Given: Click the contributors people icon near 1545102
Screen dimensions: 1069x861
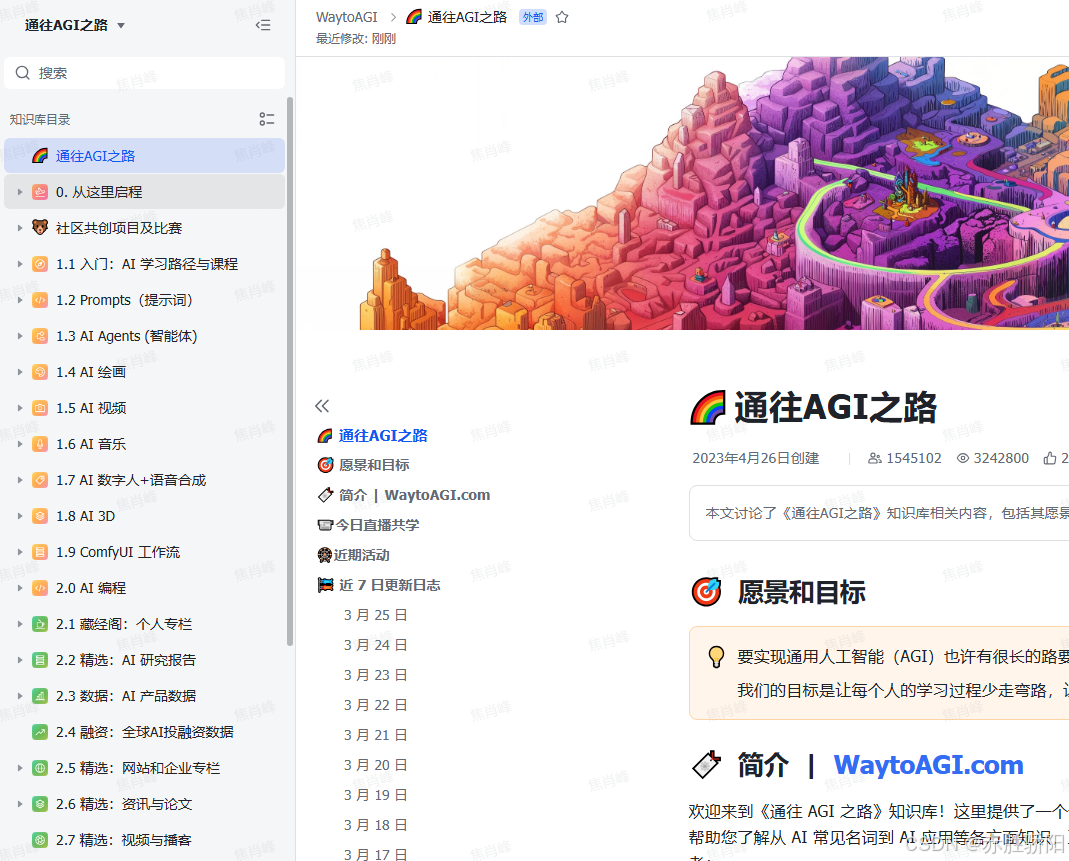Looking at the screenshot, I should tap(875, 458).
